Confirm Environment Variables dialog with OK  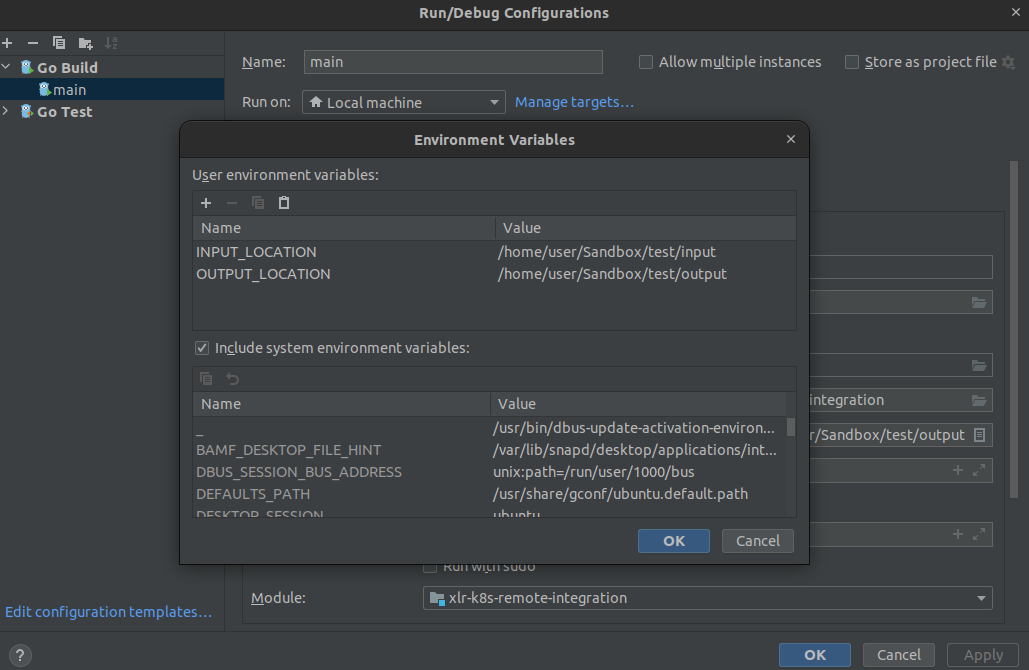point(673,541)
